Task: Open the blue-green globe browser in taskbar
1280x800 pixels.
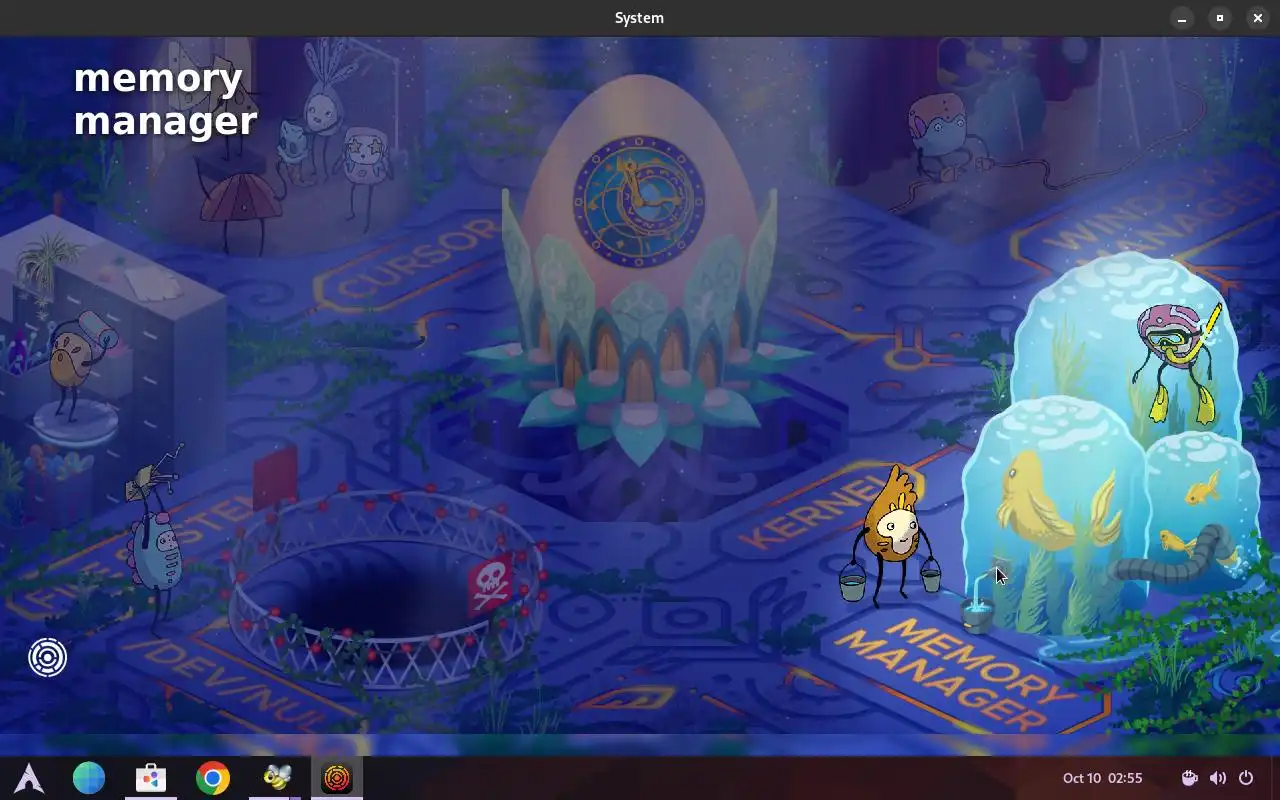Action: [89, 777]
